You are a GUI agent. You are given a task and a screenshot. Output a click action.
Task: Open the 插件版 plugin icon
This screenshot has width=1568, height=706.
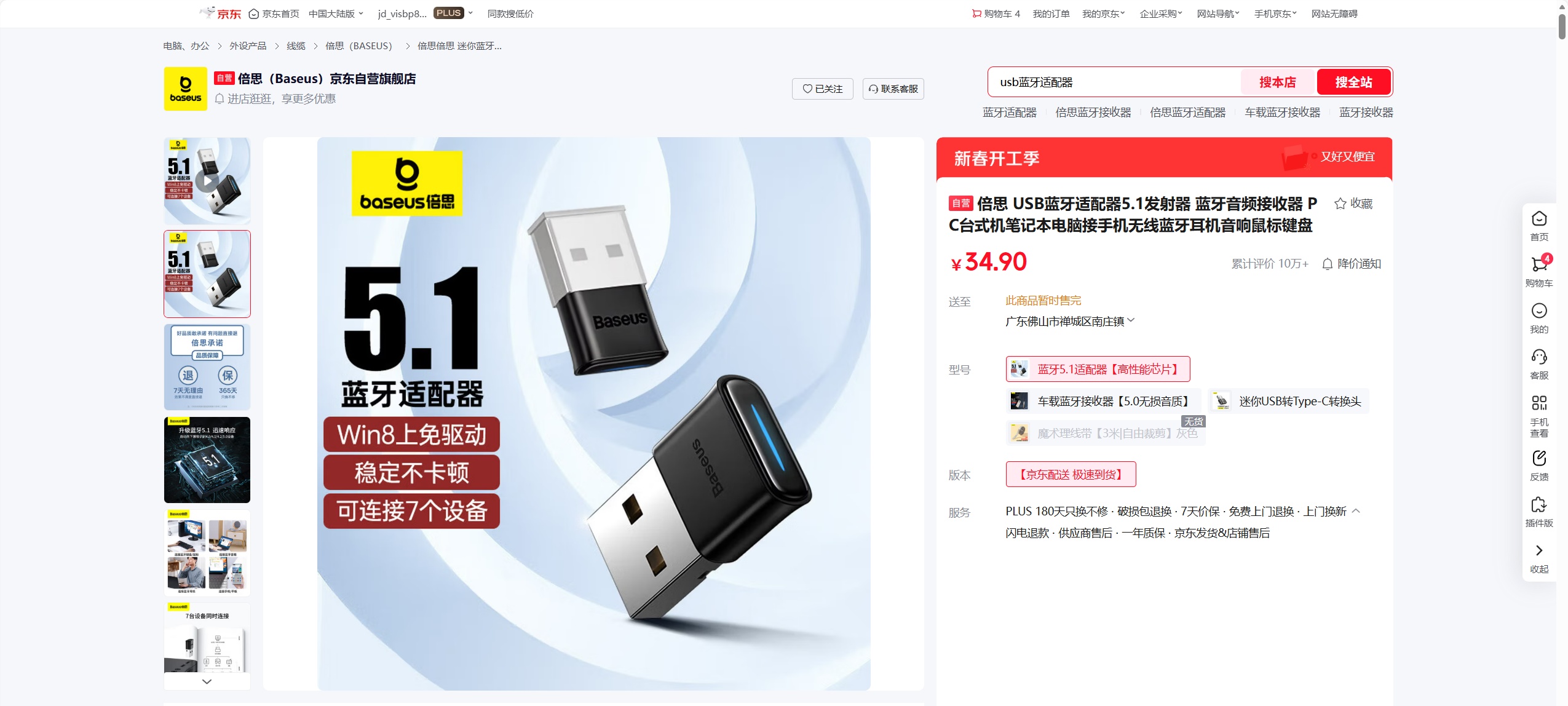coord(1538,504)
